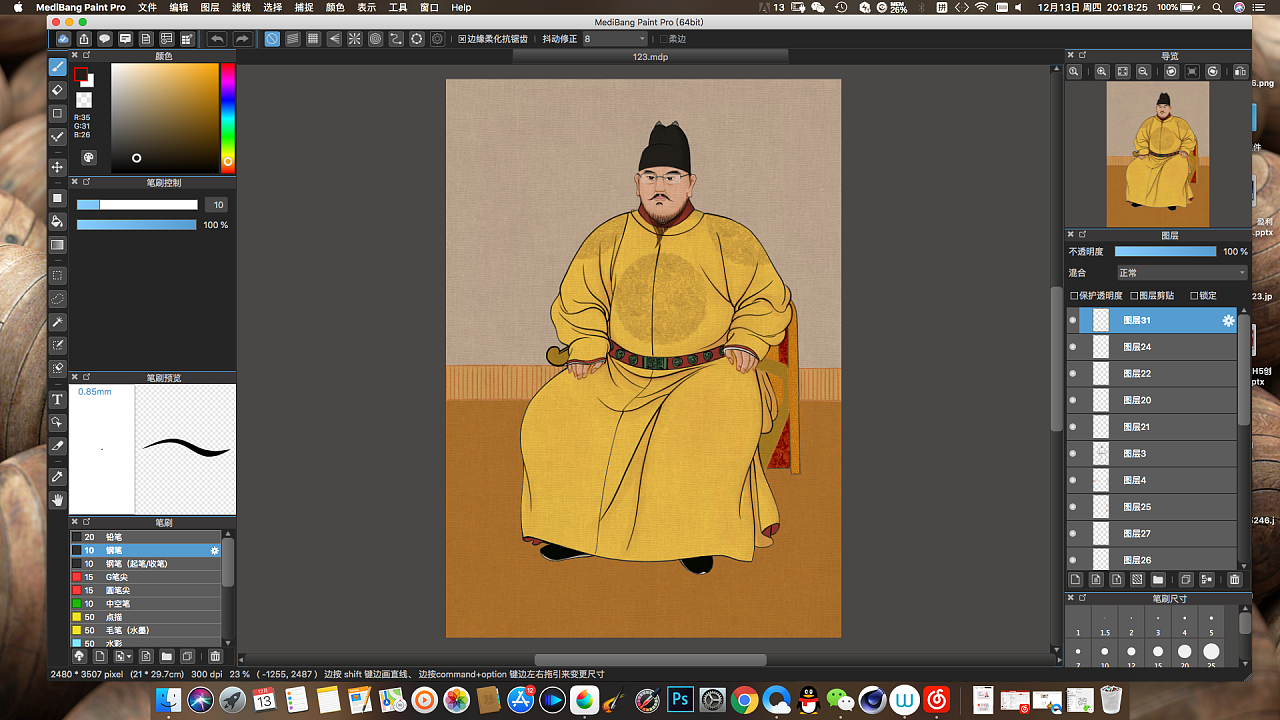
Task: Open the 图层 menu in menu bar
Action: [x=210, y=7]
